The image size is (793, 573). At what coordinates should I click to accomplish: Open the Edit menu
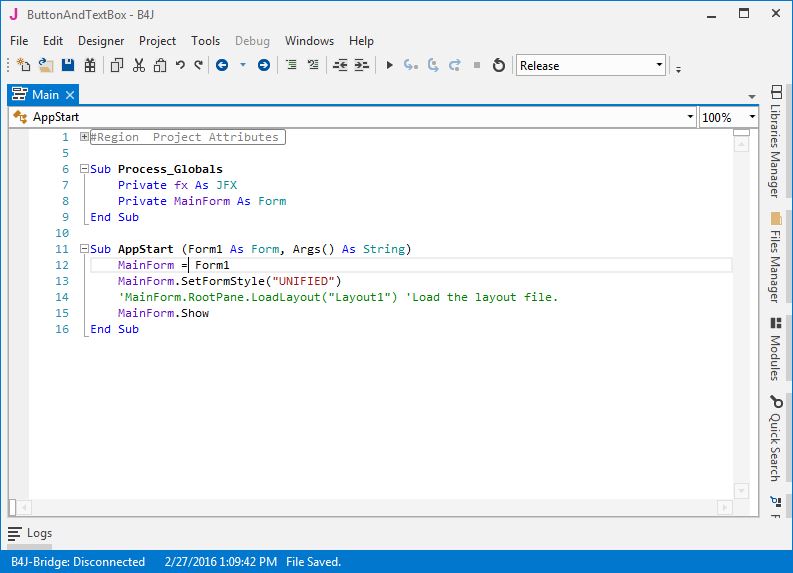tap(53, 41)
